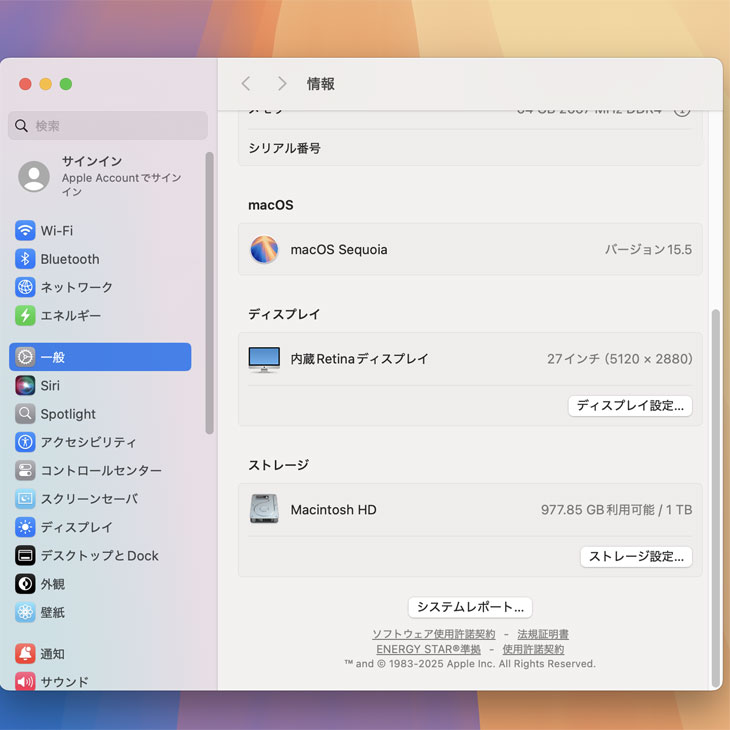Select コントロールセンター icon

click(x=25, y=471)
